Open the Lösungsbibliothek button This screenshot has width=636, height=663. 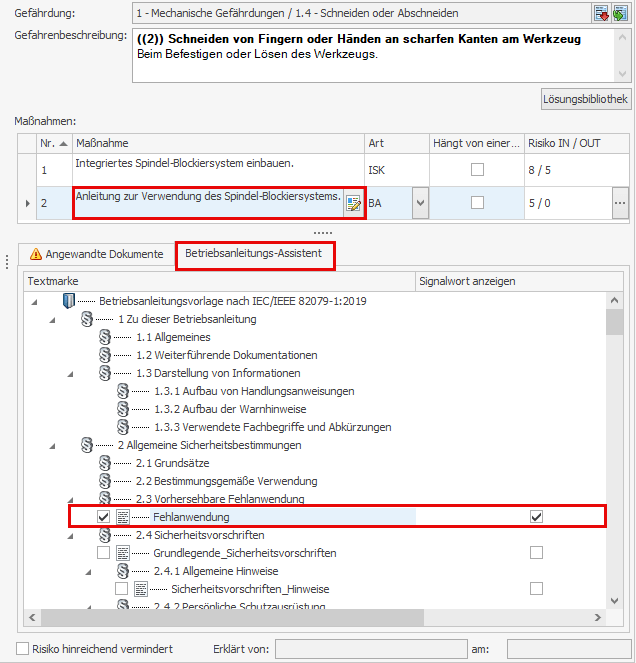pos(585,99)
